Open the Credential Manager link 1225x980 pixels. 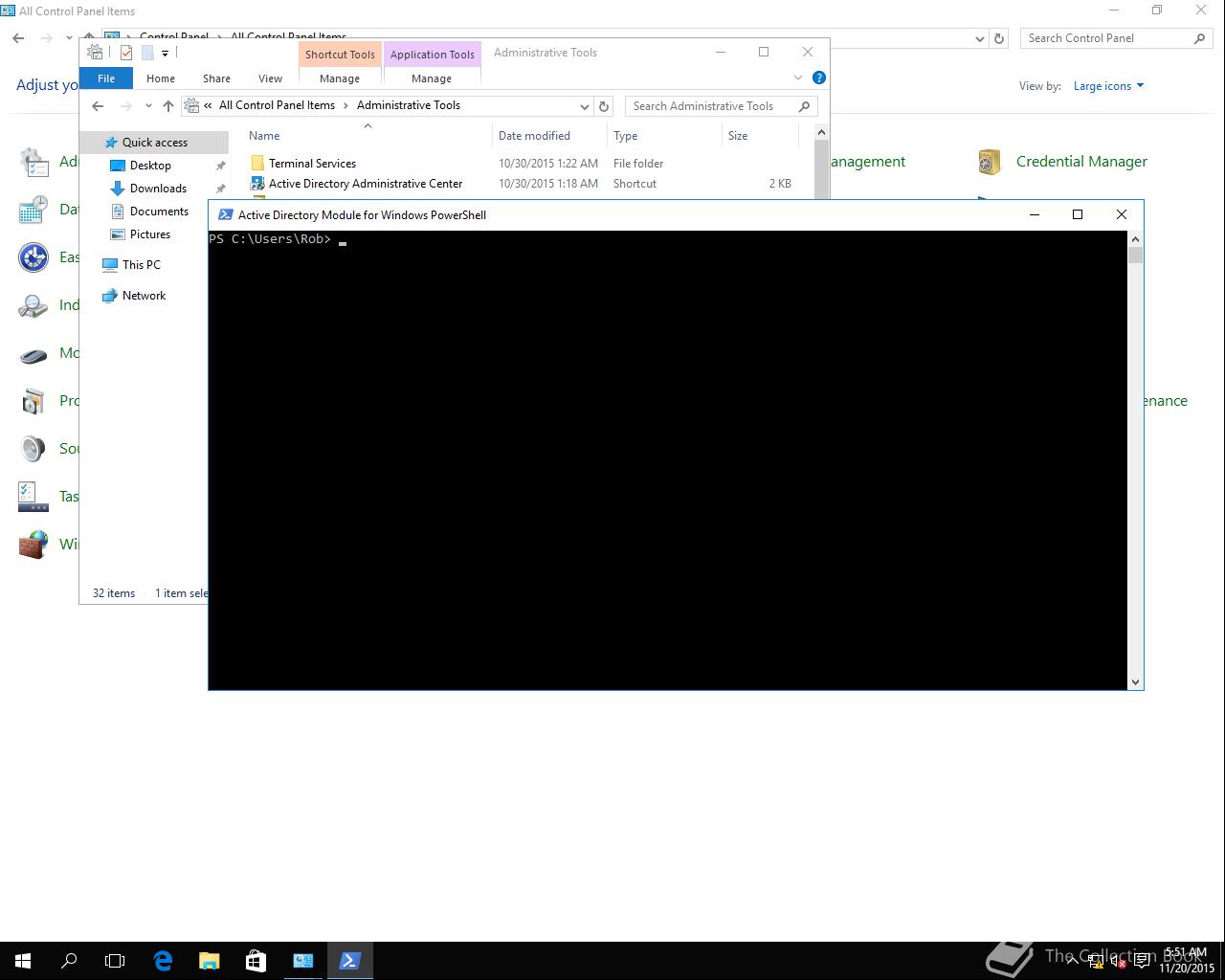[x=1081, y=162]
